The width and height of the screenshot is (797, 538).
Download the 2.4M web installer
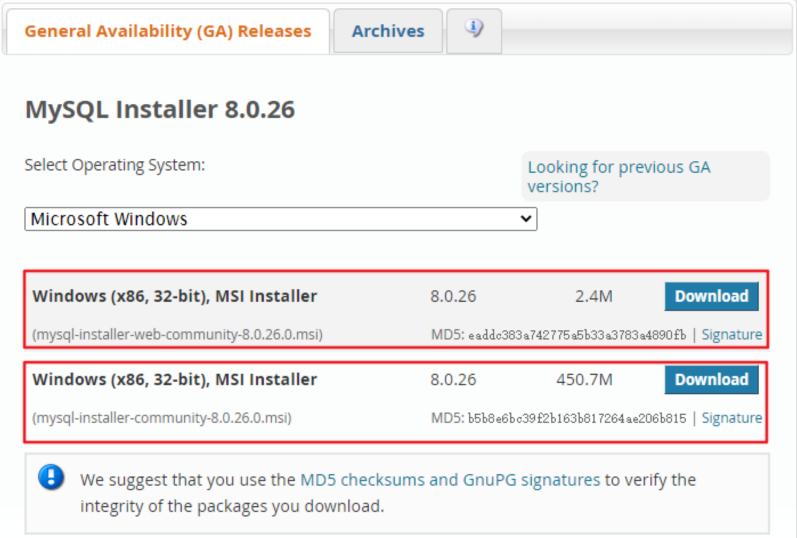pos(711,296)
